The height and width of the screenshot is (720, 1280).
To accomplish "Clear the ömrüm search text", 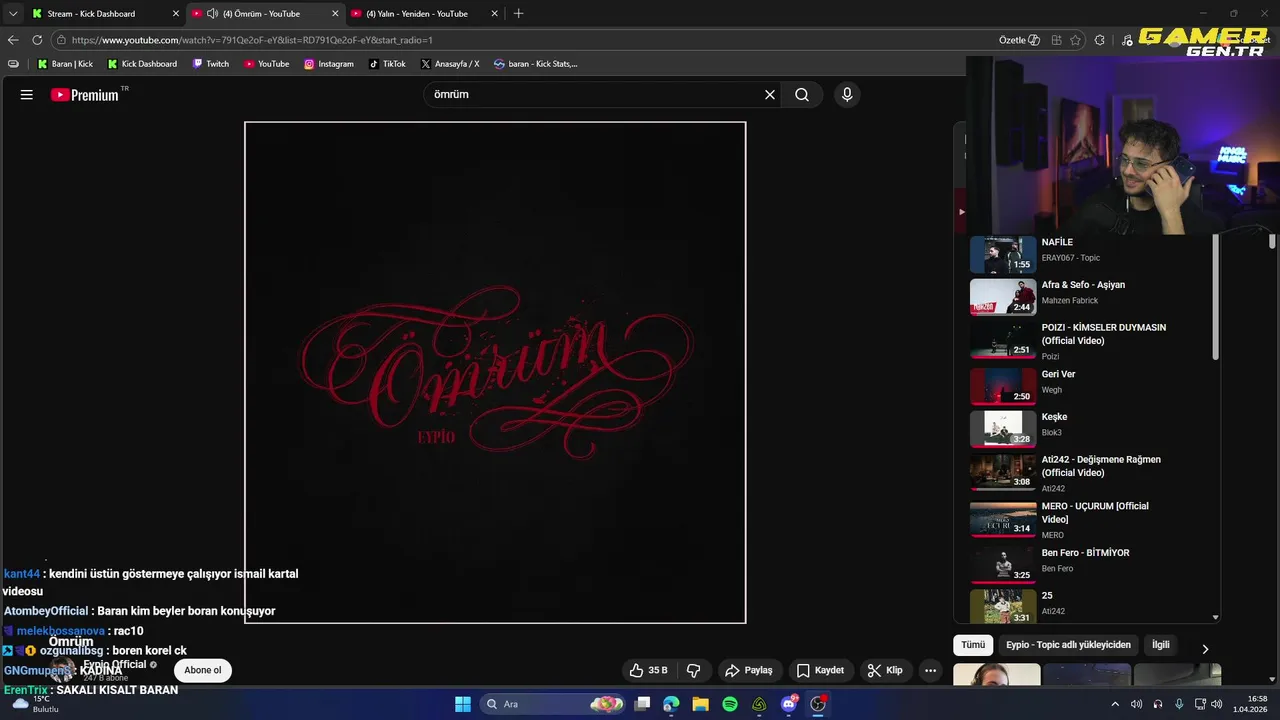I will click(770, 95).
